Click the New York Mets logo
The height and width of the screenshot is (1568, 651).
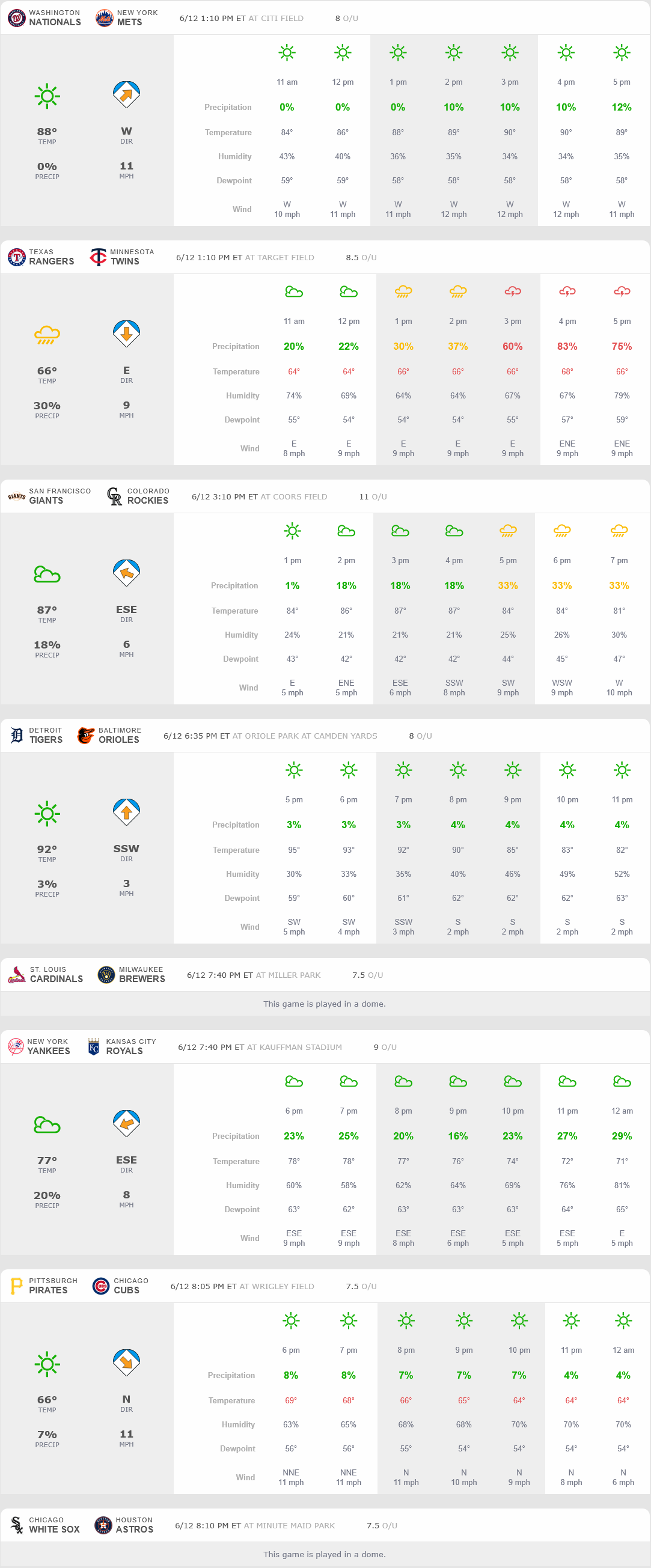[x=104, y=17]
